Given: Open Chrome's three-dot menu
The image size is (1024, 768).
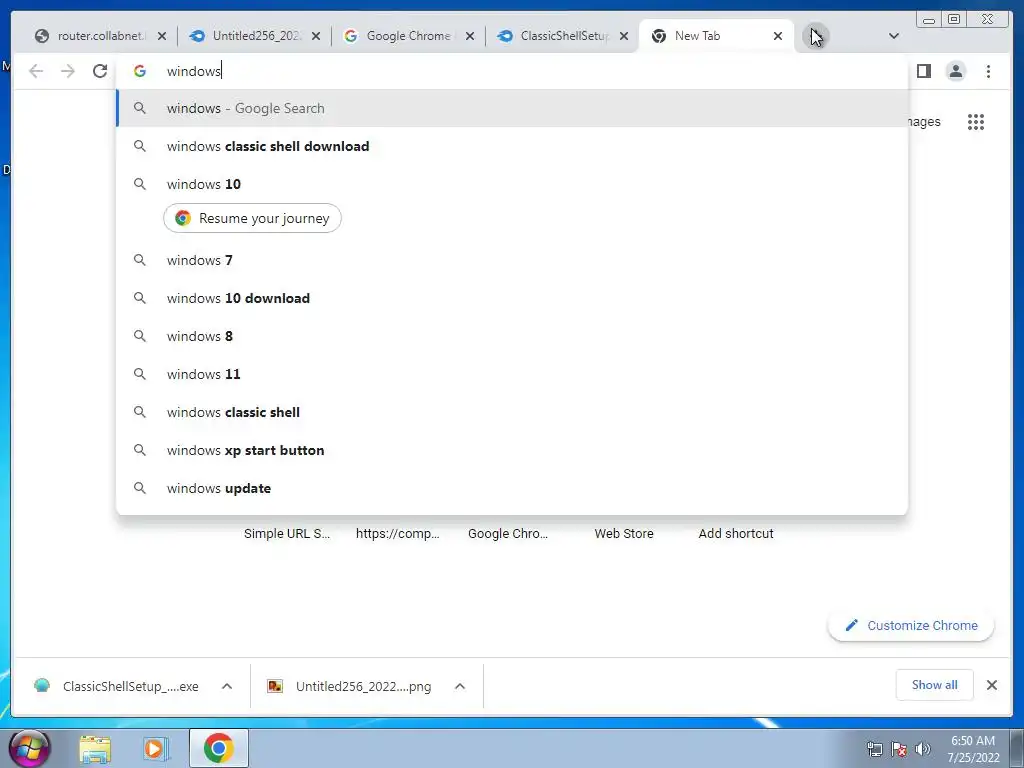Looking at the screenshot, I should coord(988,71).
